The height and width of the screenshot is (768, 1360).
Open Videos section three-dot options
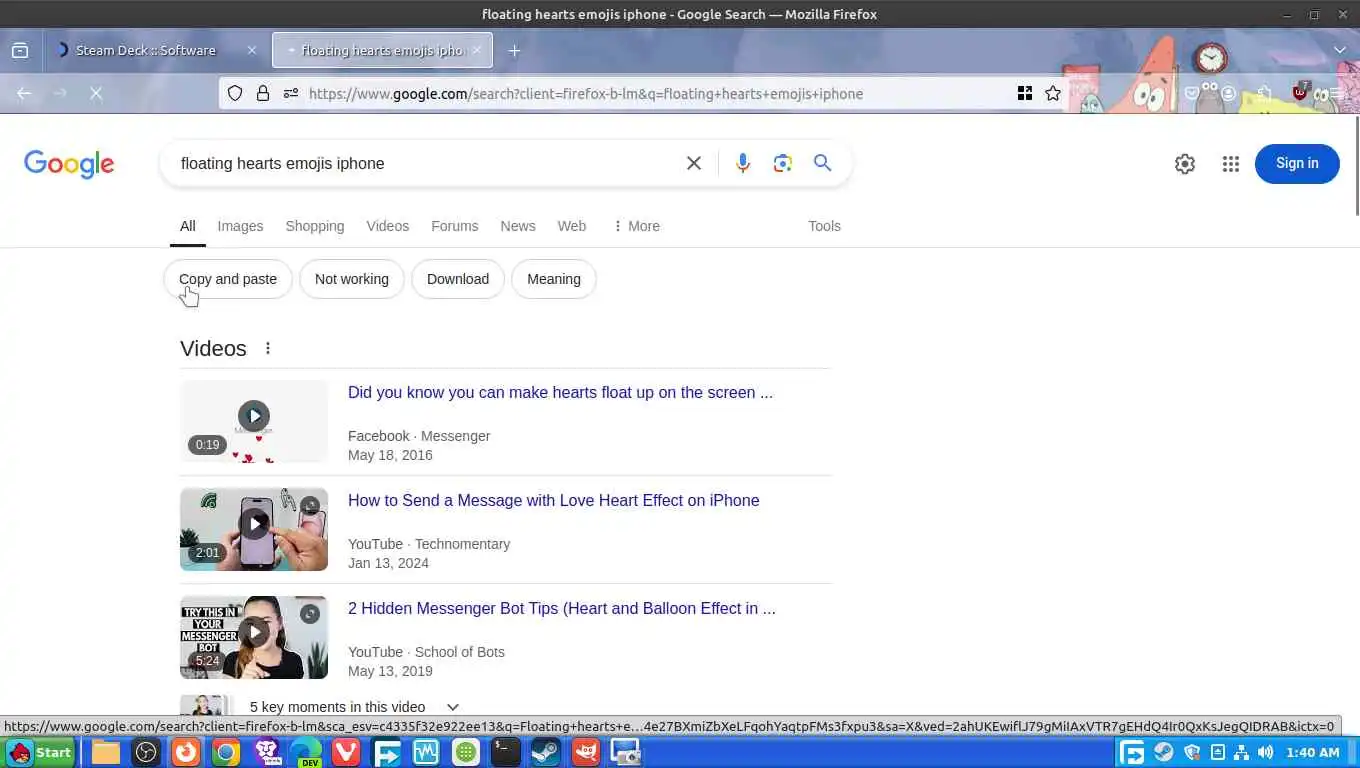(268, 348)
